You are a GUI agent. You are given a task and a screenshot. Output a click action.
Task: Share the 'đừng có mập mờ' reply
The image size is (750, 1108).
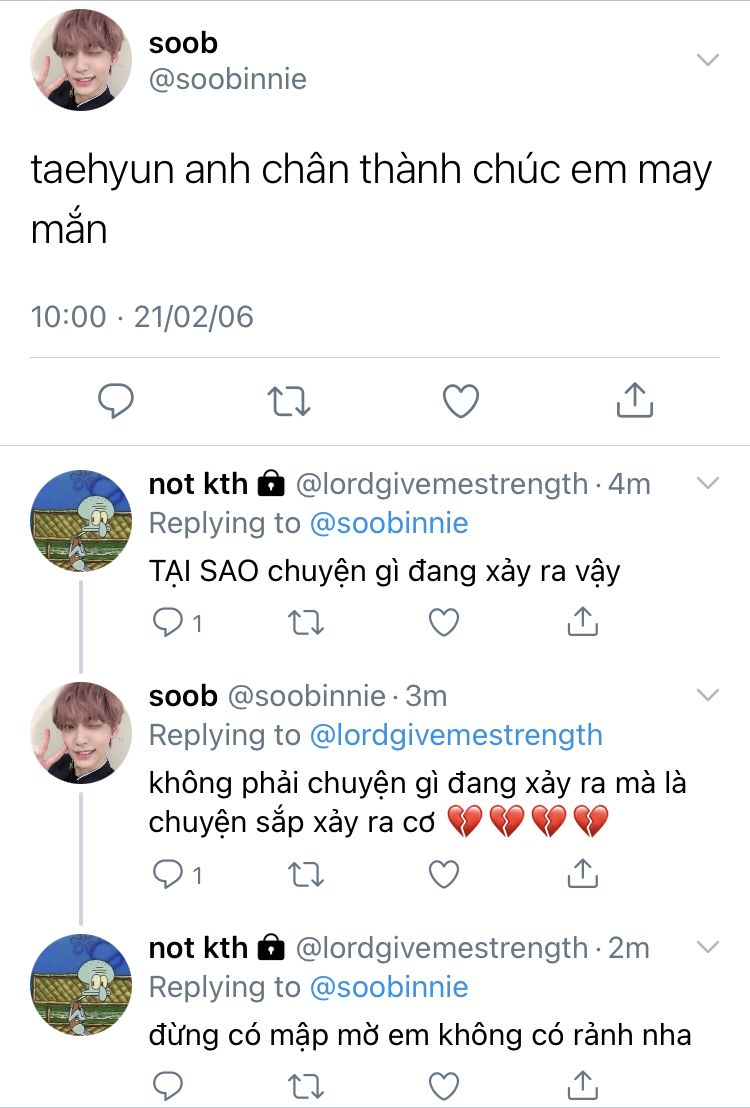(582, 1085)
